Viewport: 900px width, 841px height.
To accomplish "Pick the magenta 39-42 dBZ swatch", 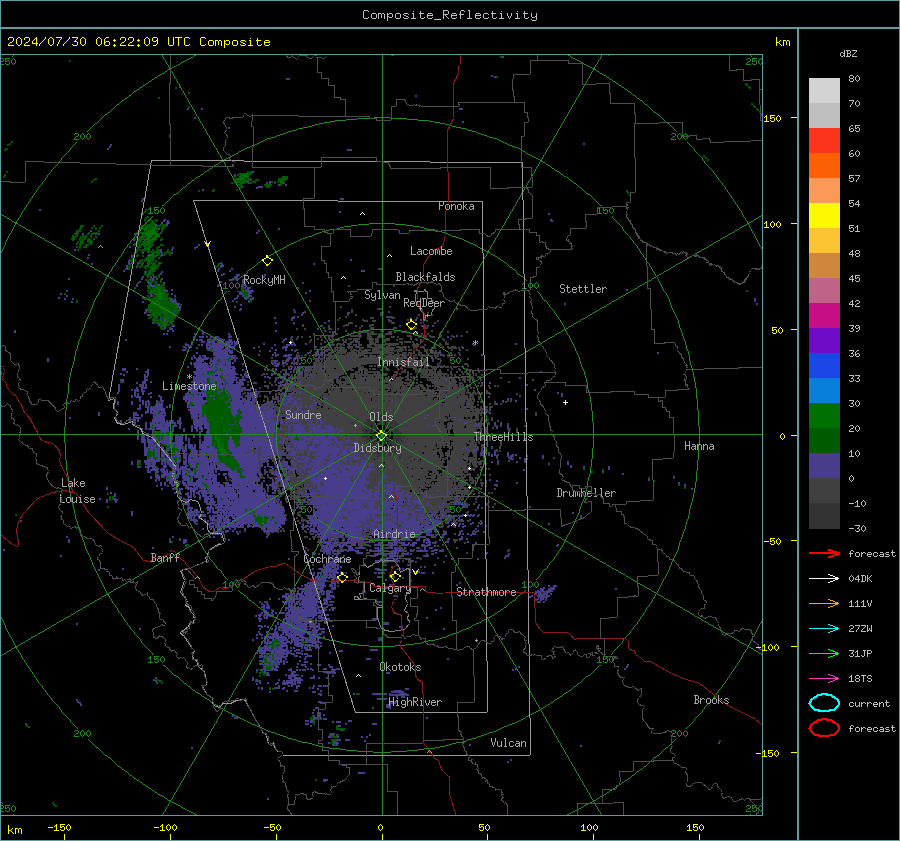I will 824,315.
